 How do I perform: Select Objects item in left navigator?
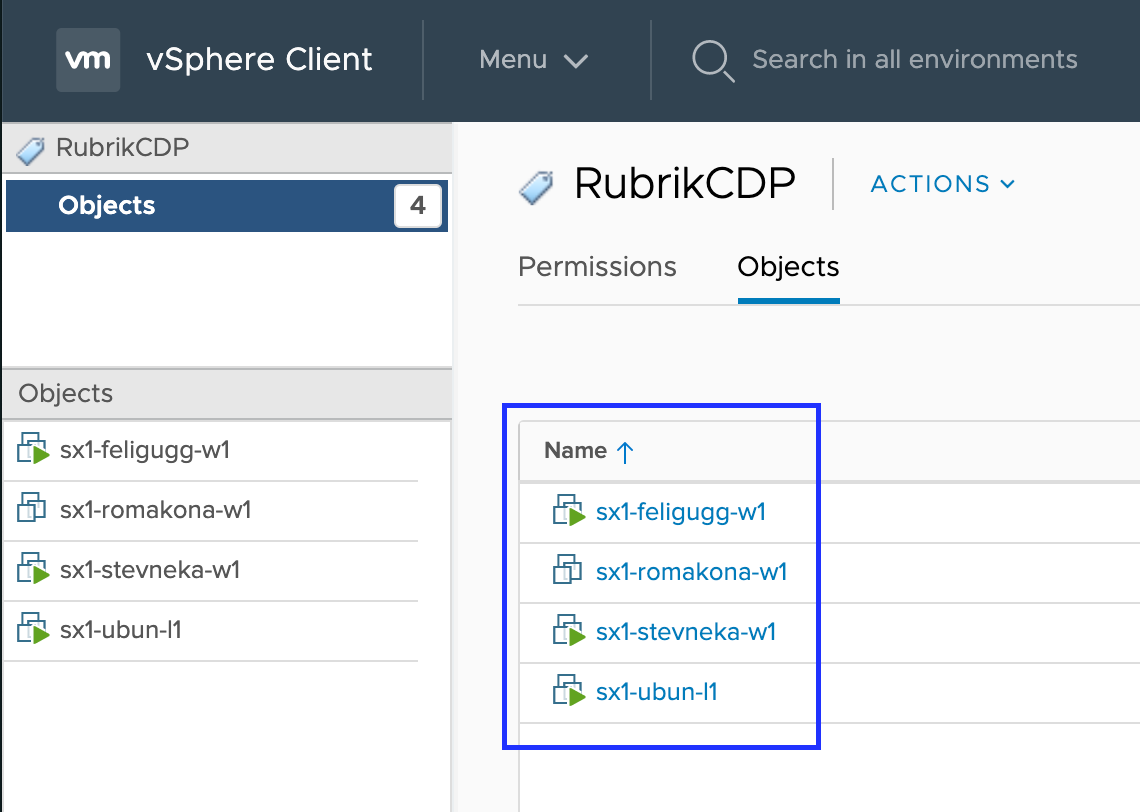(x=227, y=206)
